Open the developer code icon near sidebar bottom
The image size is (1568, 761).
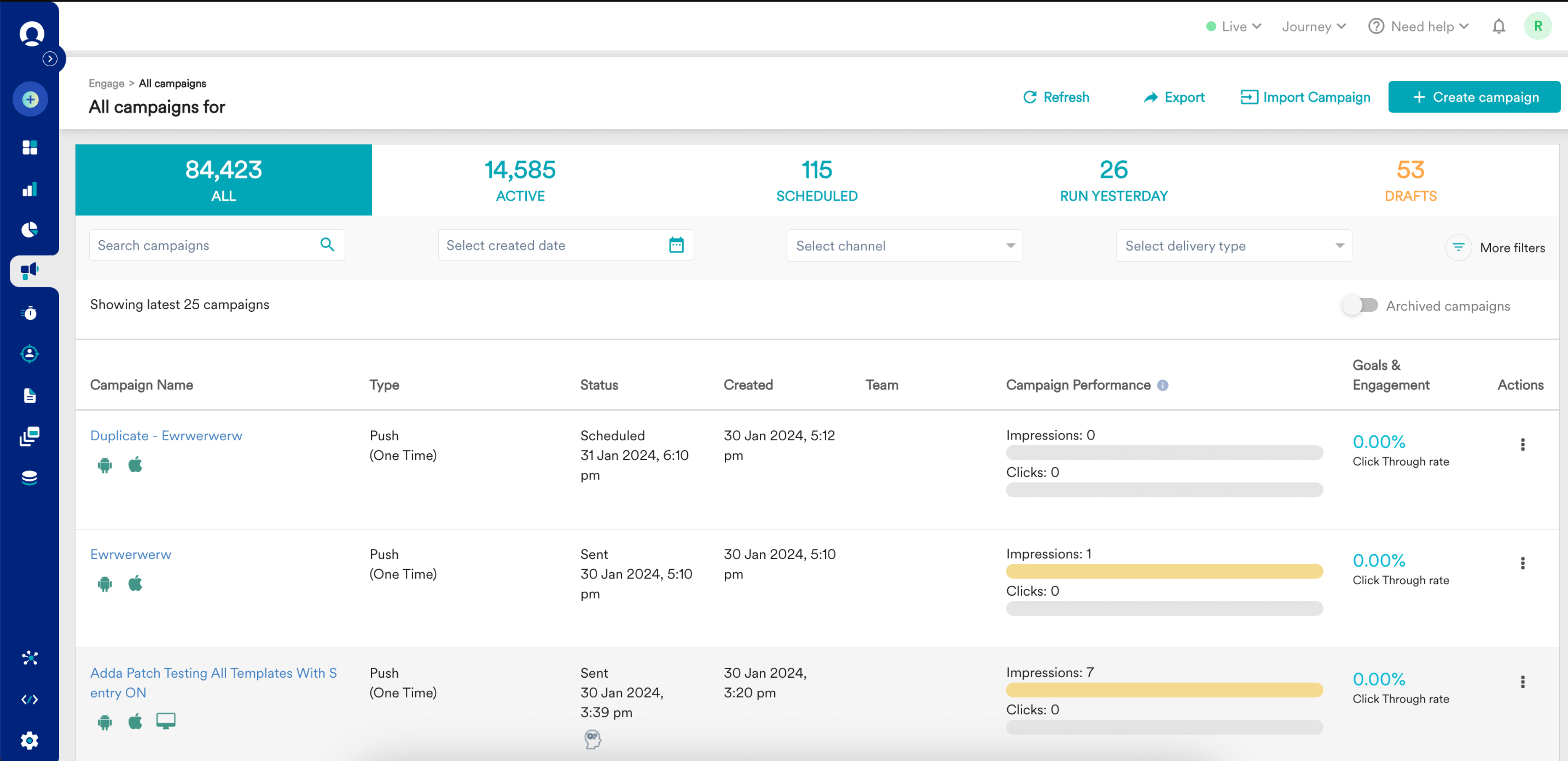pyautogui.click(x=30, y=699)
